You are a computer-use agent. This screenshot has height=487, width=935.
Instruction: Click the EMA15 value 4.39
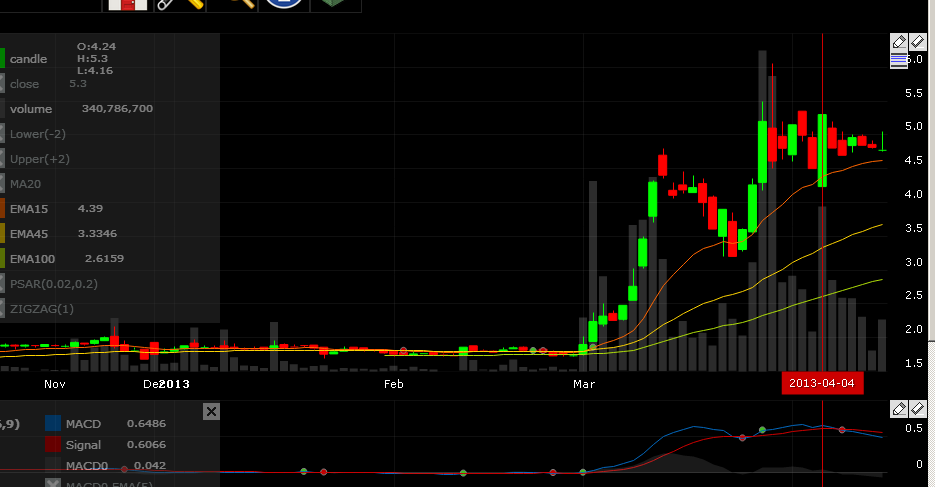pyautogui.click(x=90, y=209)
